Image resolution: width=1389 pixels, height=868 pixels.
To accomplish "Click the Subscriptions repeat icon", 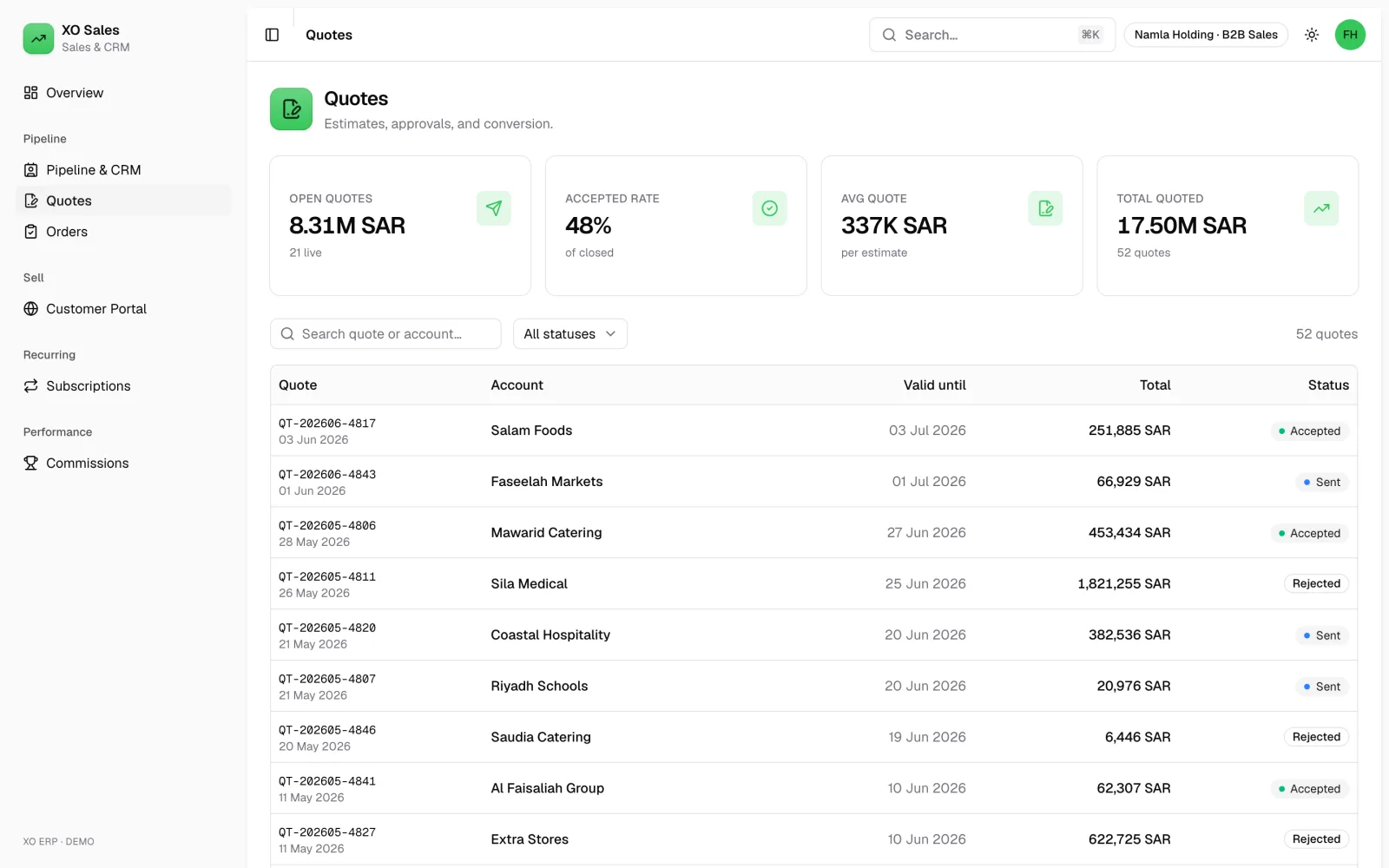I will 31,386.
